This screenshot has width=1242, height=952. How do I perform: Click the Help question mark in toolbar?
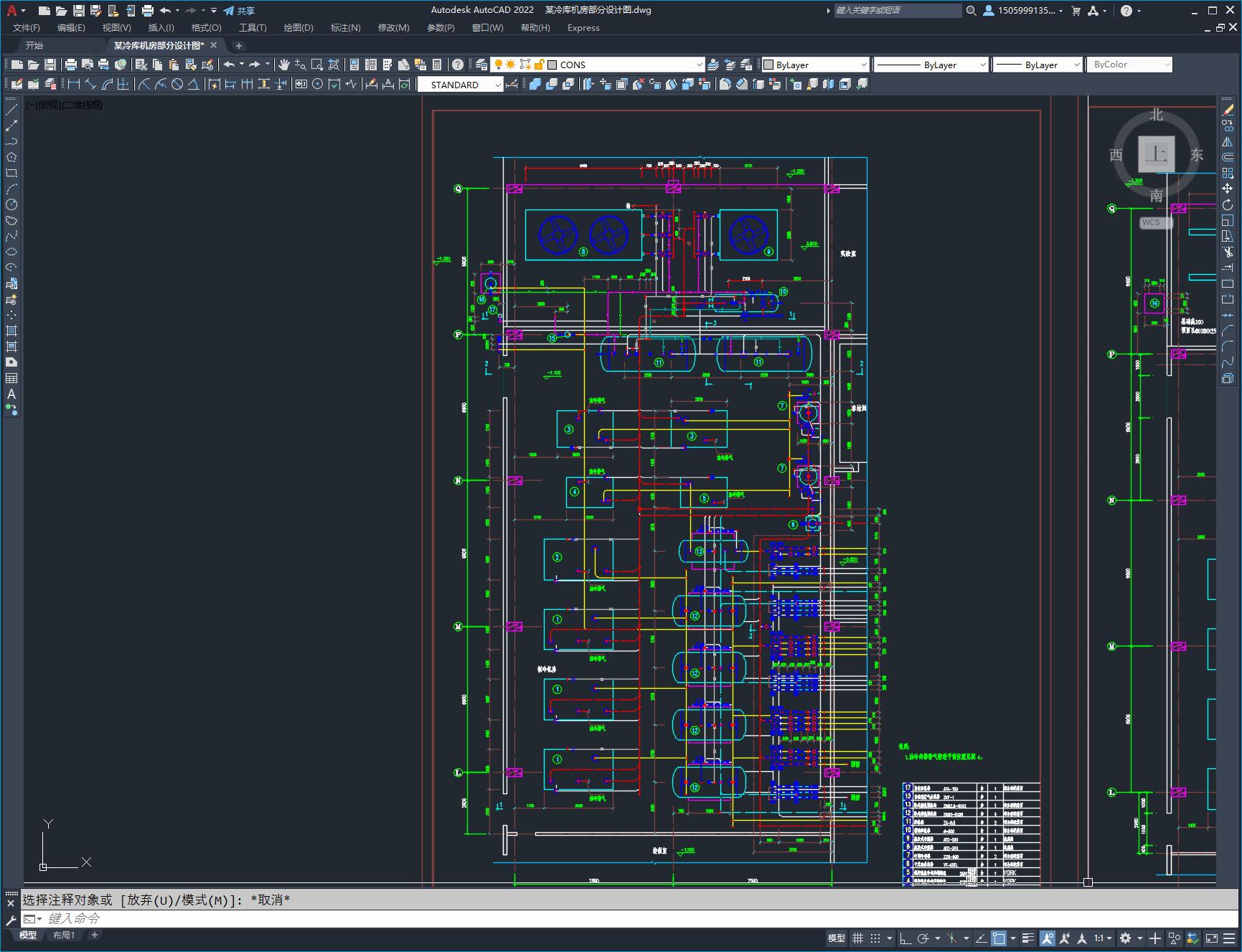click(458, 65)
